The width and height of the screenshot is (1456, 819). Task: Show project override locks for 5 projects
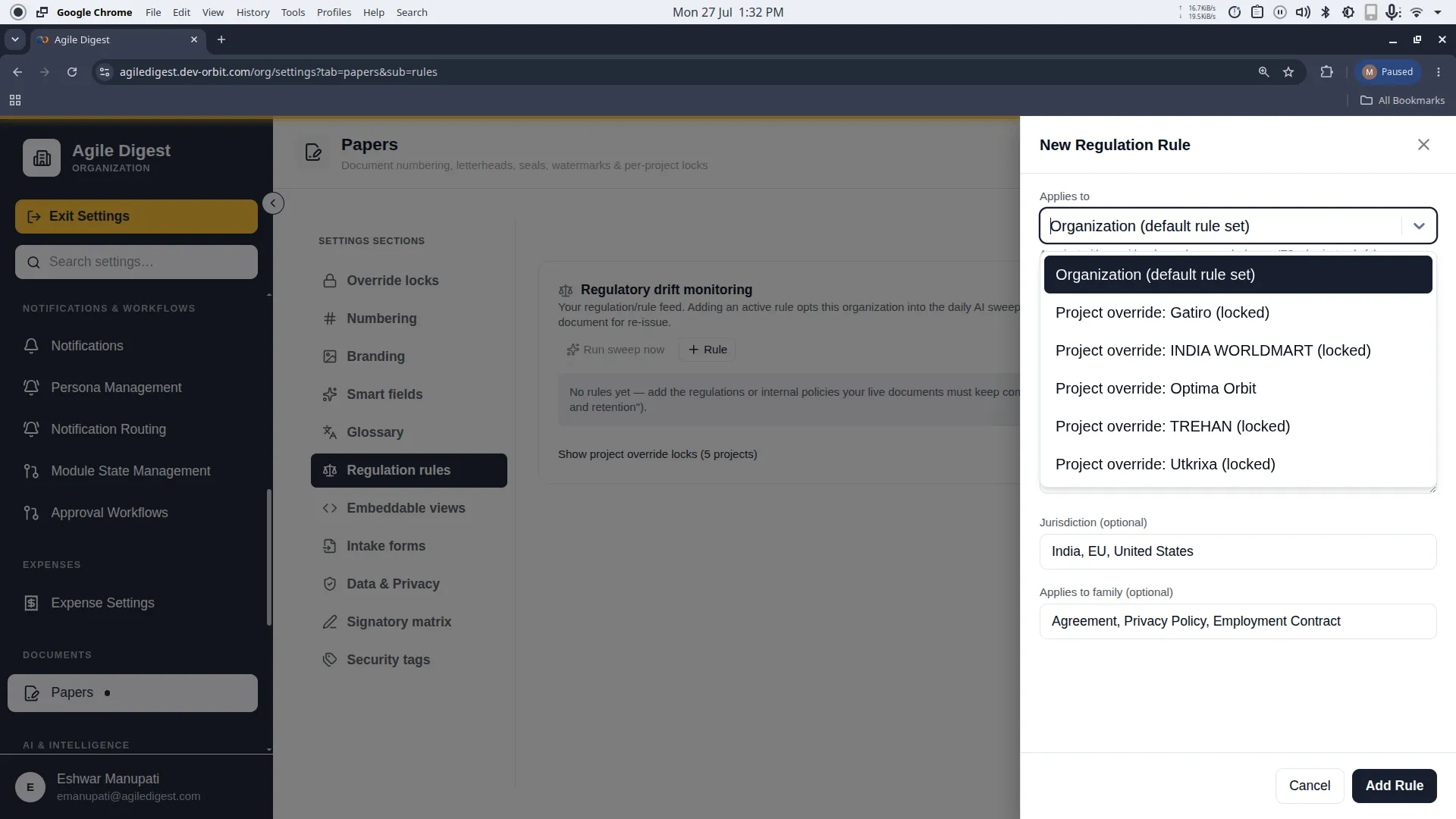tap(657, 454)
